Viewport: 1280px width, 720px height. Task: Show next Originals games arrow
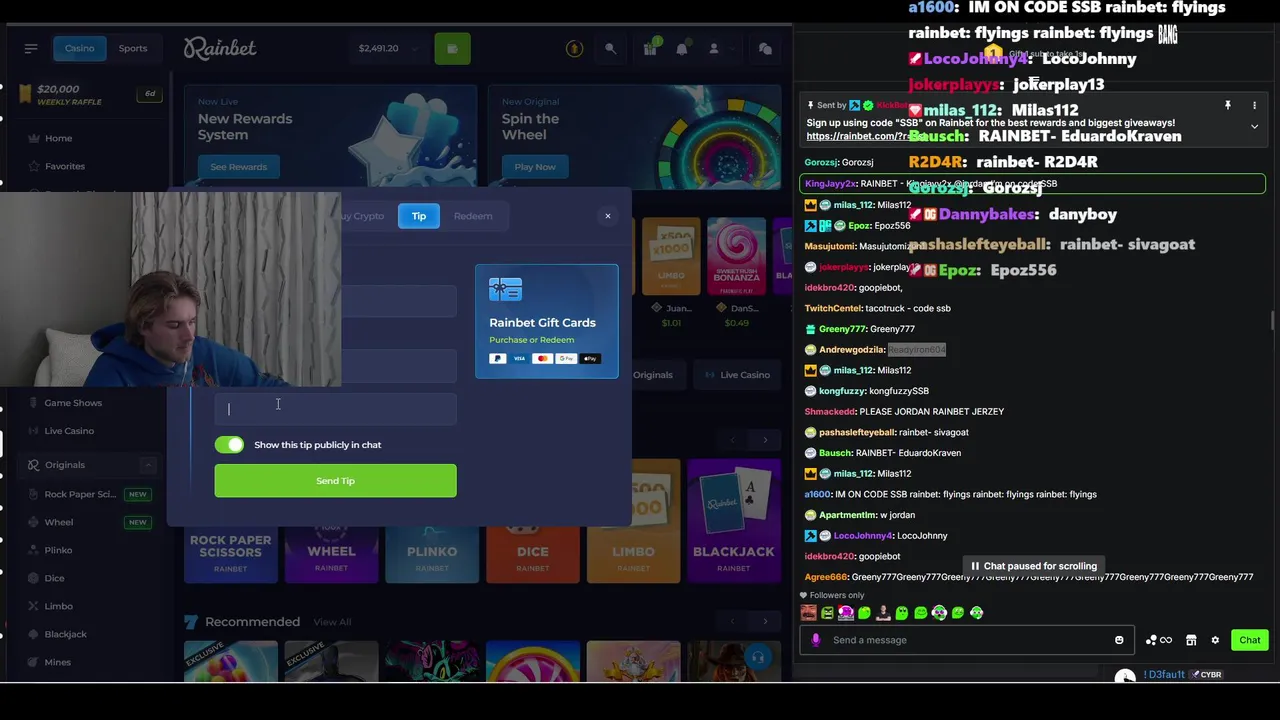tap(765, 440)
